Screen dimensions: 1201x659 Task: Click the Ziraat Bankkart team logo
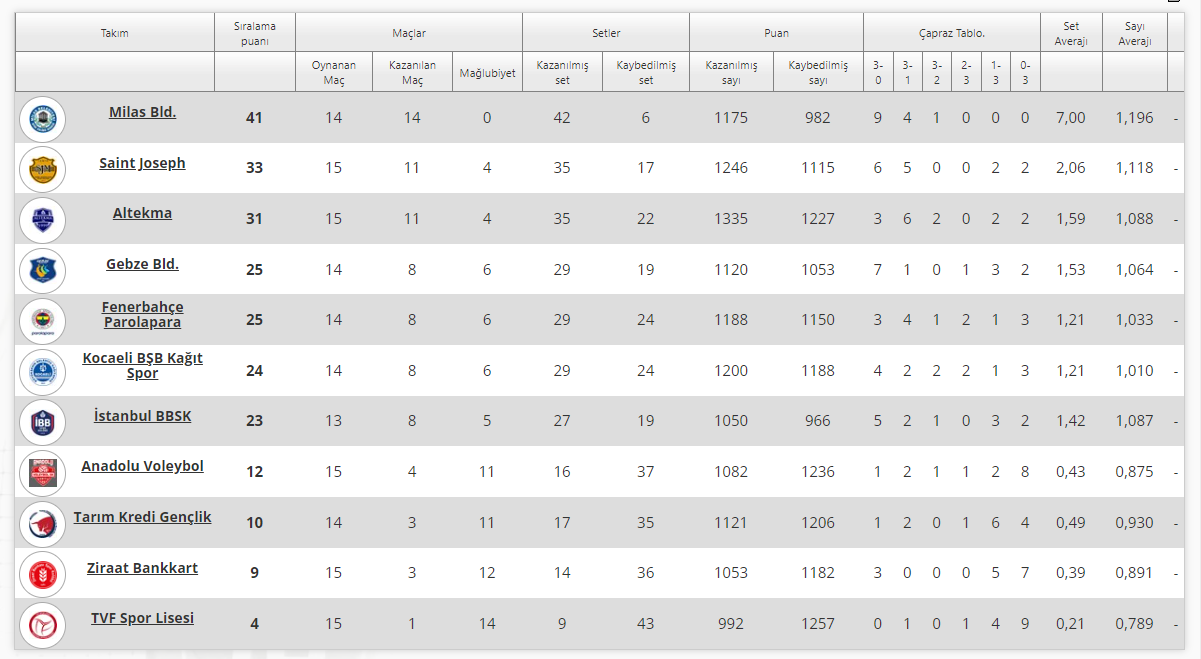[42, 573]
